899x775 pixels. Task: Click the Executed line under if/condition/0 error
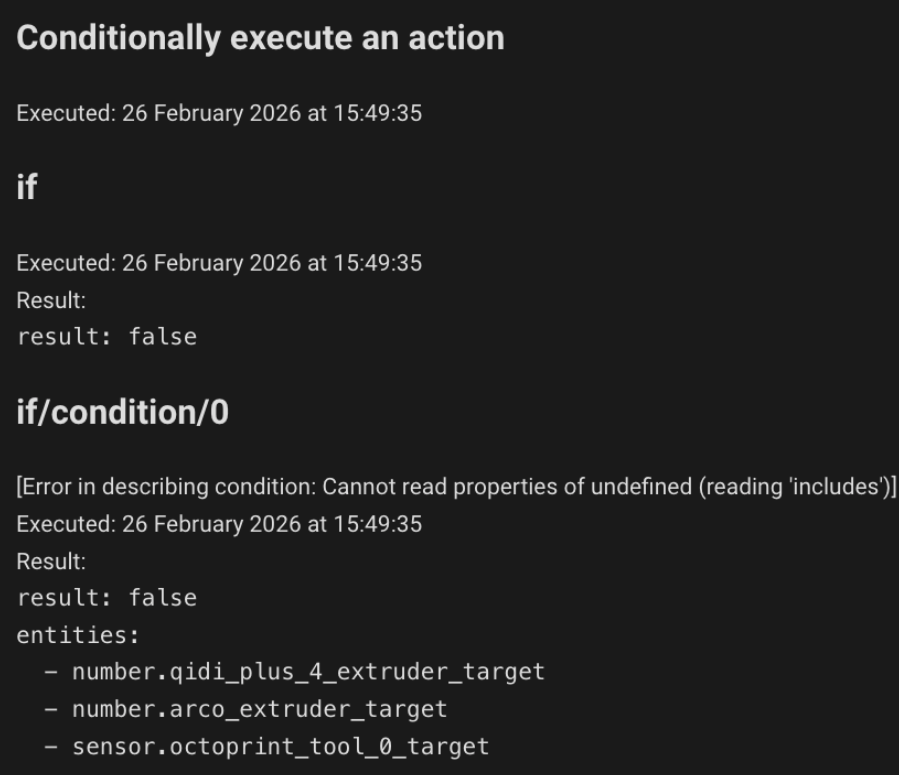(x=219, y=524)
